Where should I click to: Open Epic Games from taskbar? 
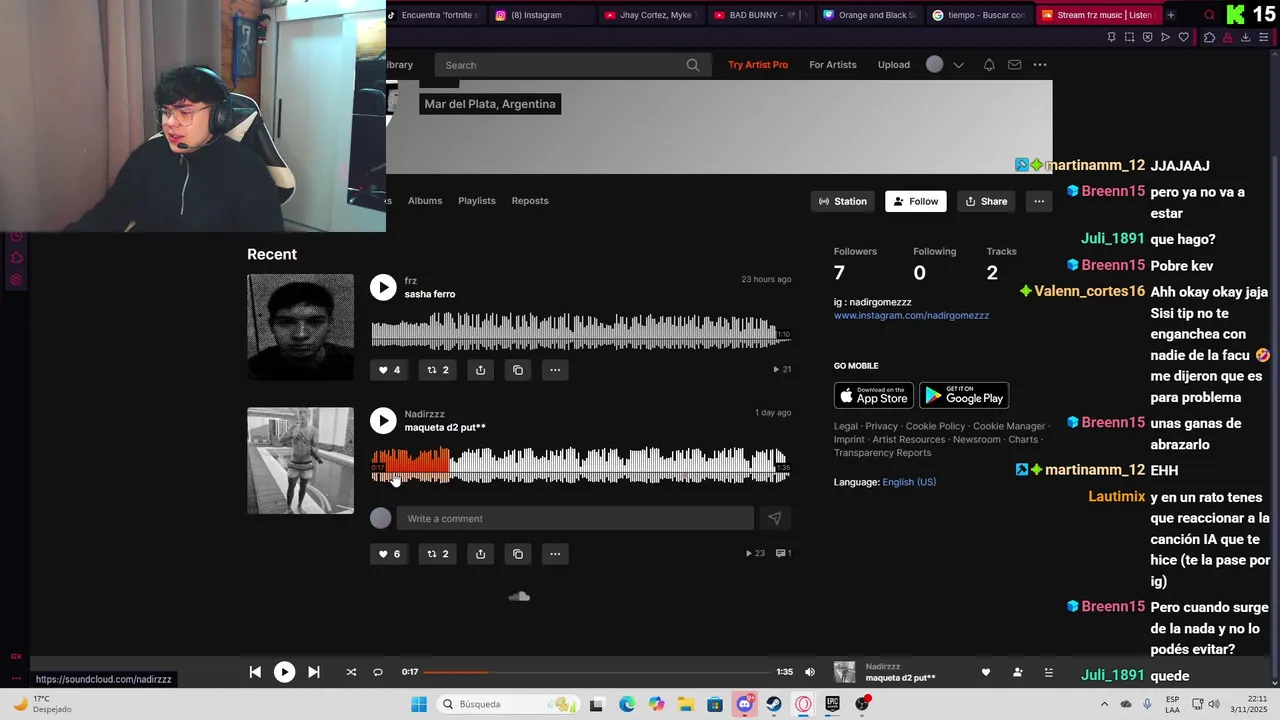[832, 704]
